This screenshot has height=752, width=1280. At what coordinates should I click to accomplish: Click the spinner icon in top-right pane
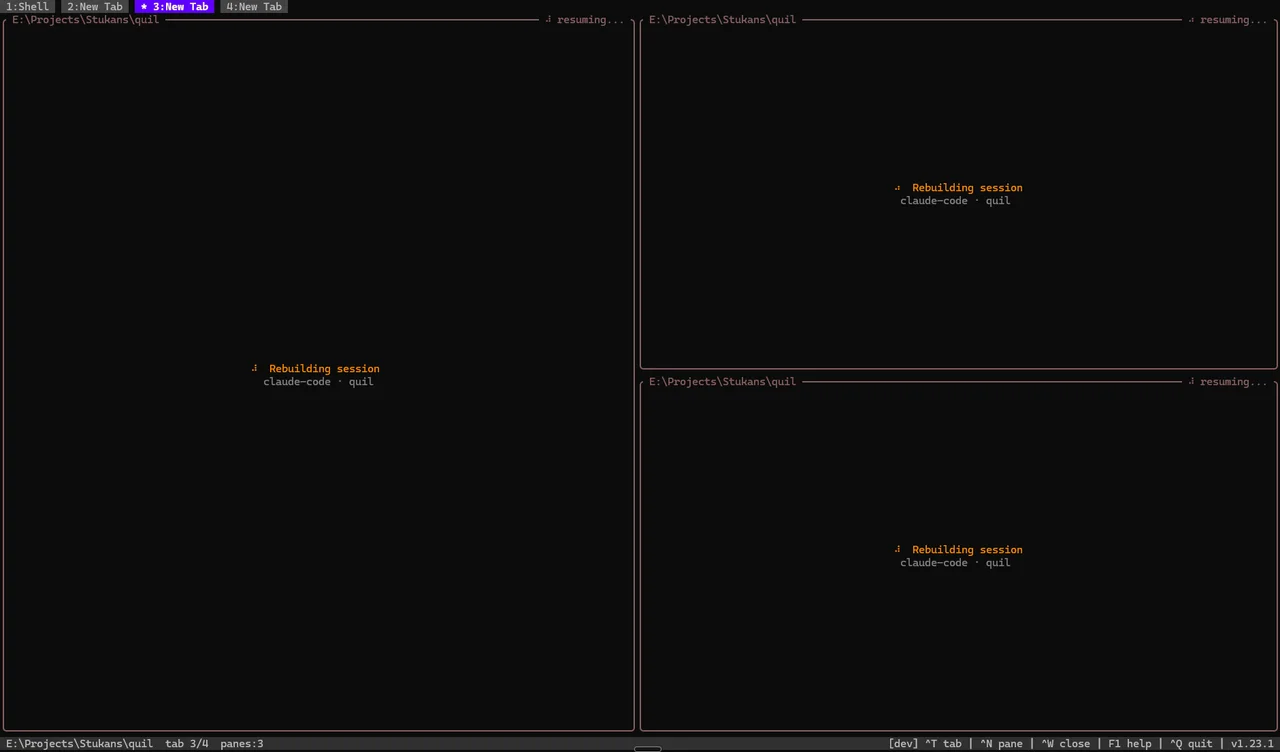click(898, 188)
